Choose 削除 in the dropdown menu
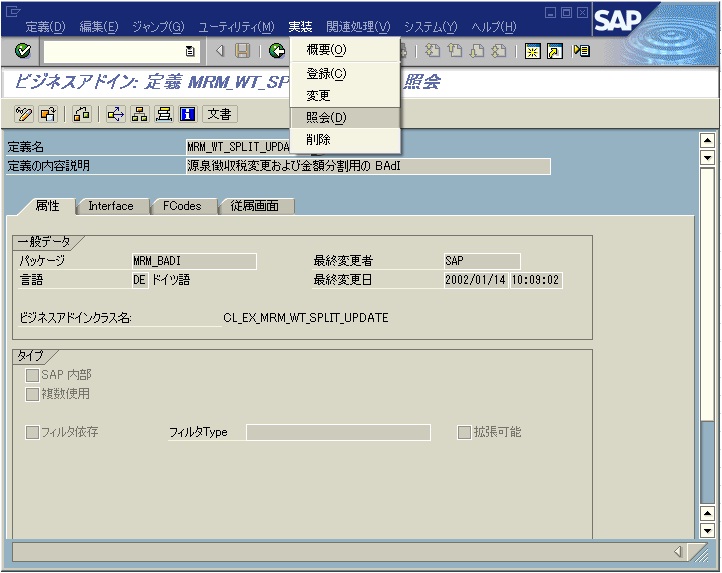Screen dimensions: 722x573 [318, 140]
